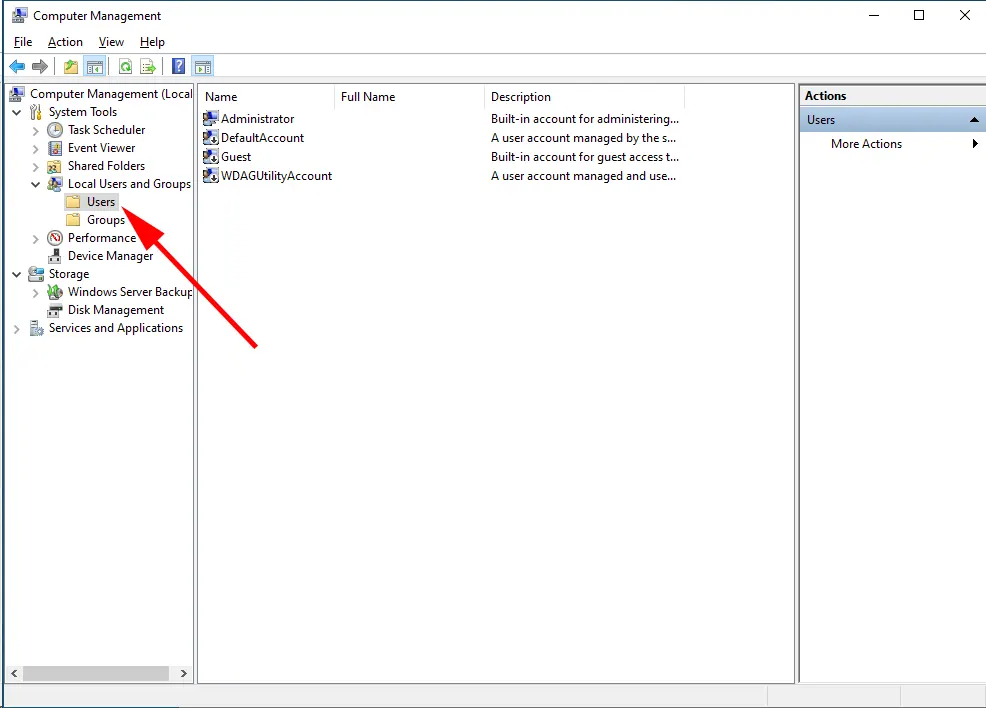Image resolution: width=986 pixels, height=708 pixels.
Task: Click the Forward arrow toolbar icon
Action: pos(40,66)
